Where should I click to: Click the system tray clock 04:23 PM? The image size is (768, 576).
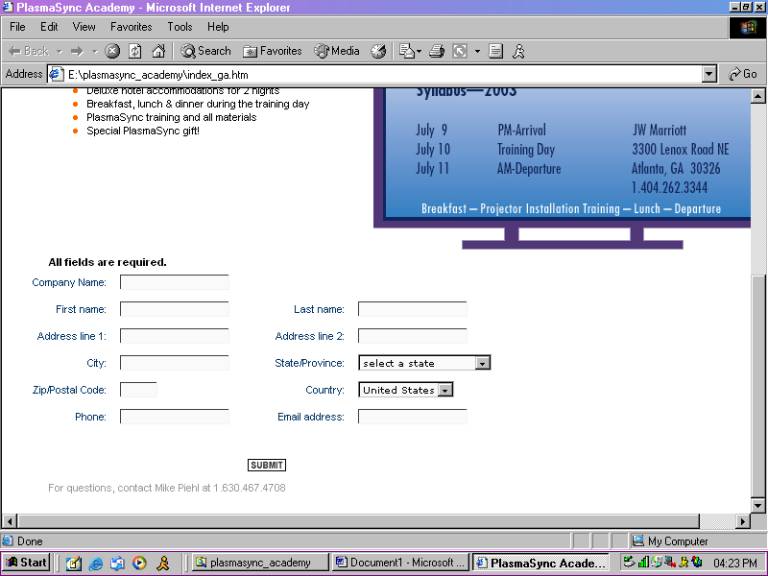pyautogui.click(x=736, y=563)
